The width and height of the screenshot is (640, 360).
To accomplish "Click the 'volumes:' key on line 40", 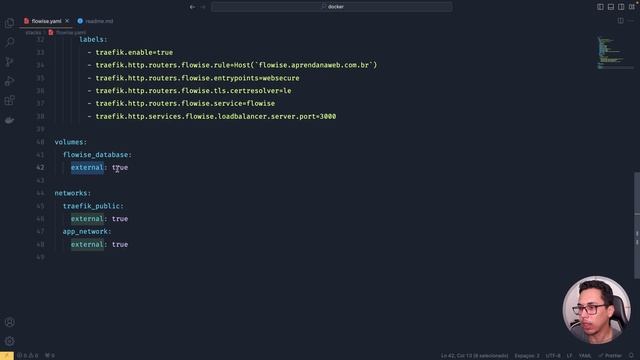I will pos(71,142).
